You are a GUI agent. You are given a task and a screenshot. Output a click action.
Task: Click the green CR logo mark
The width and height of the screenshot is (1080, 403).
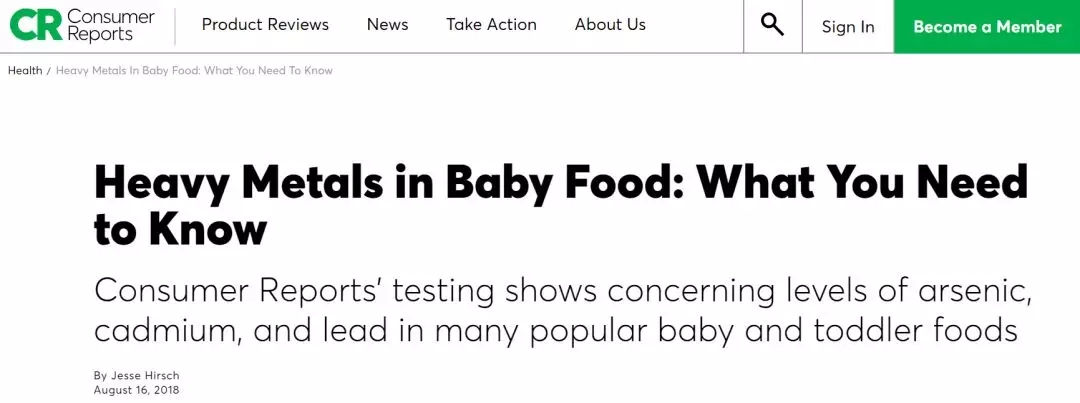click(34, 26)
